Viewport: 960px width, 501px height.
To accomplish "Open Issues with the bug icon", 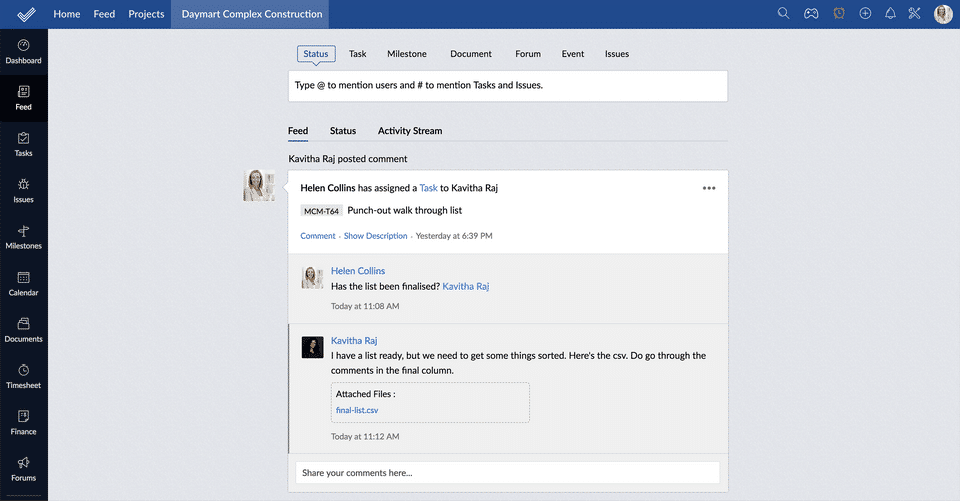I will pos(24,191).
